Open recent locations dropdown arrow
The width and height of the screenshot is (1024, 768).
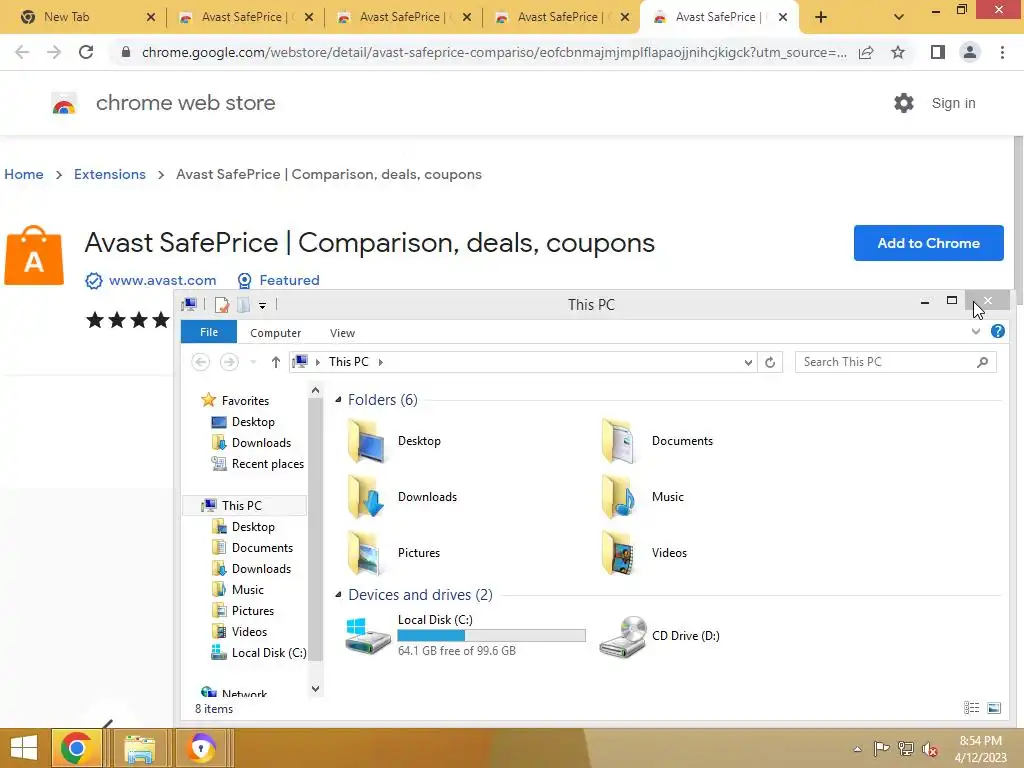coord(253,362)
